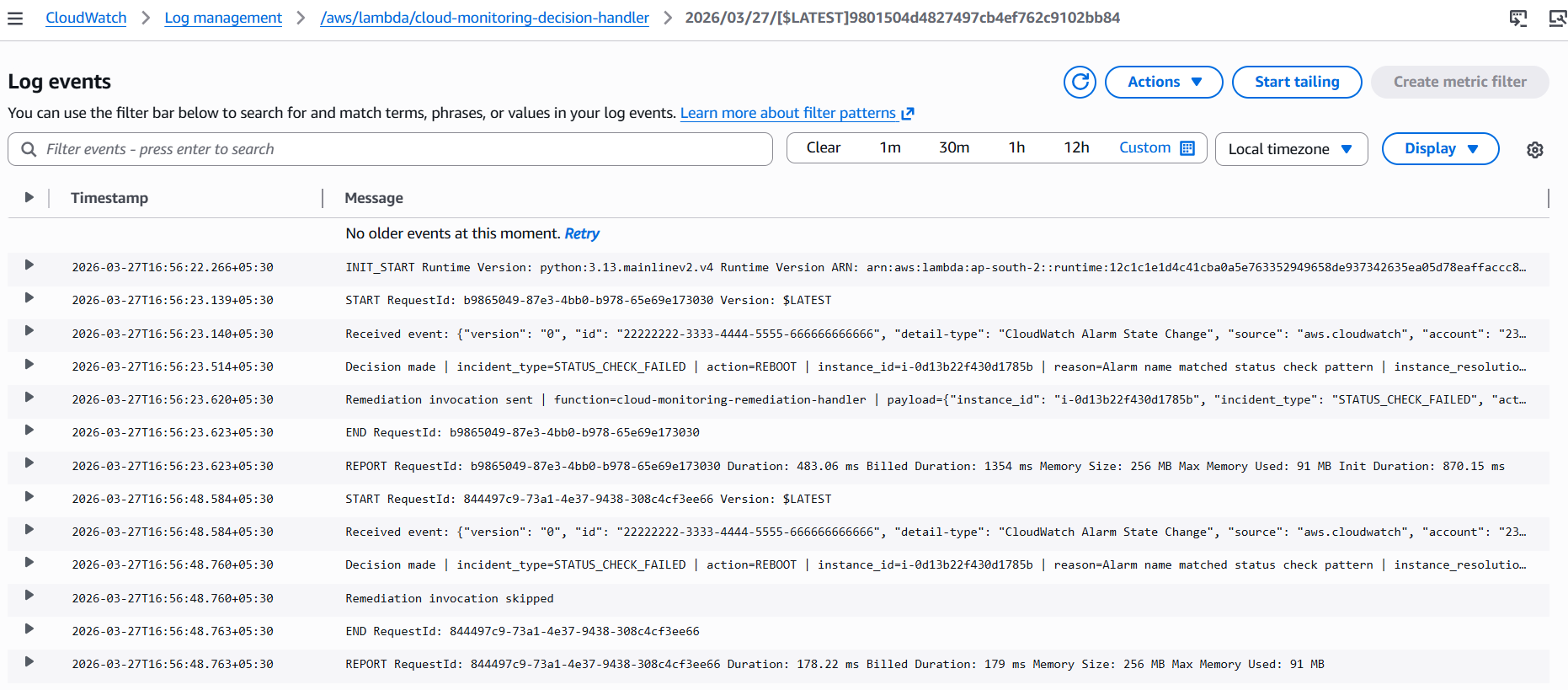Clear the time range filter

[824, 147]
